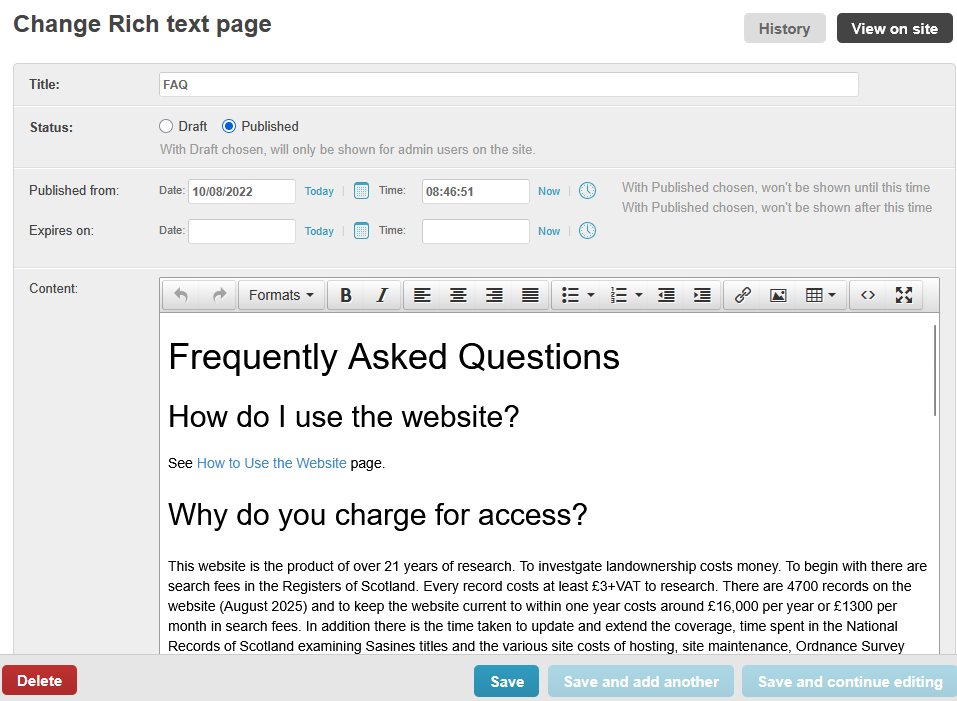Expand bullet list style options
Screen dimensions: 957x701
(x=591, y=295)
